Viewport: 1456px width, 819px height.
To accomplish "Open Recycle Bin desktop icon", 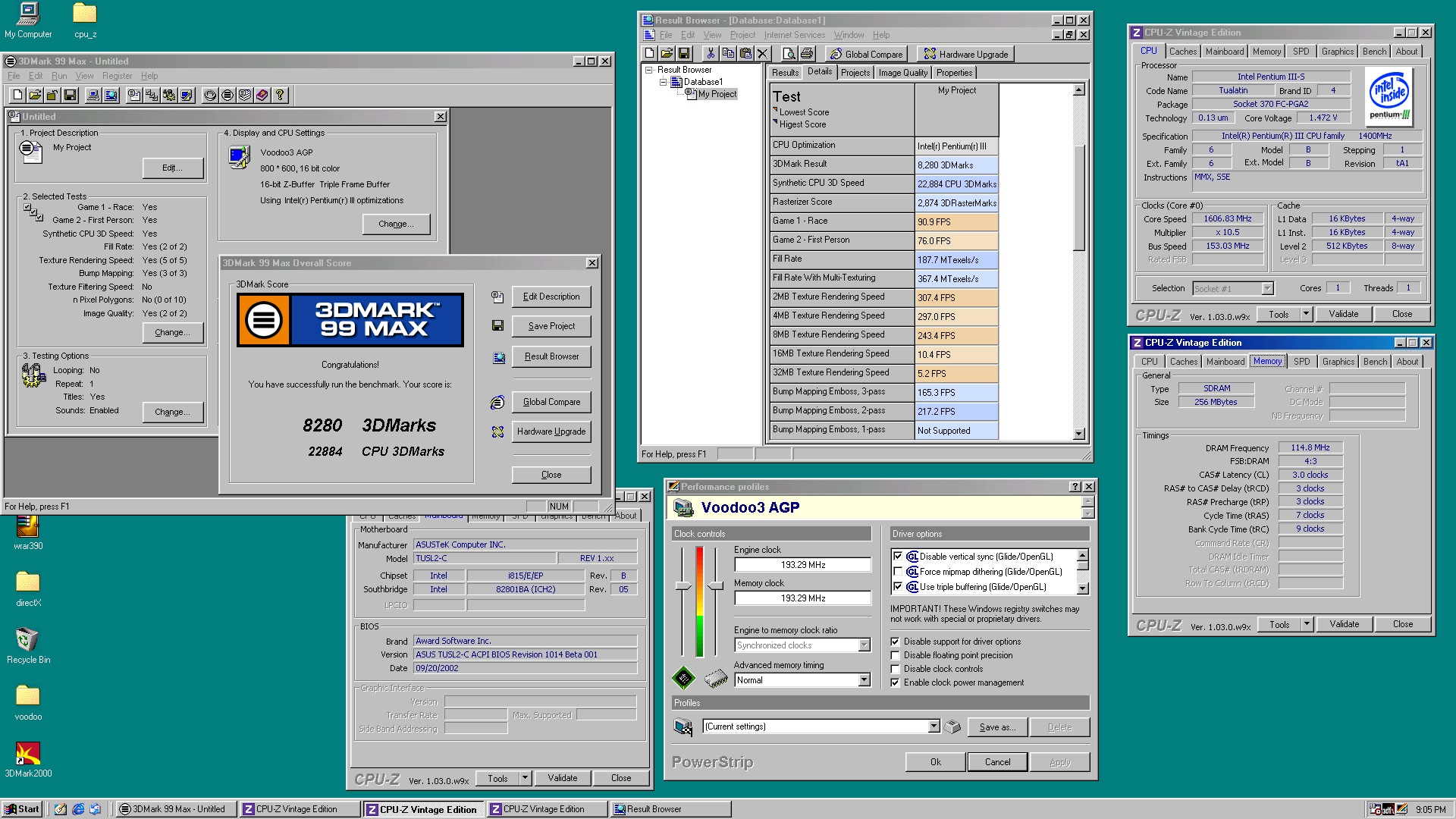I will point(28,645).
